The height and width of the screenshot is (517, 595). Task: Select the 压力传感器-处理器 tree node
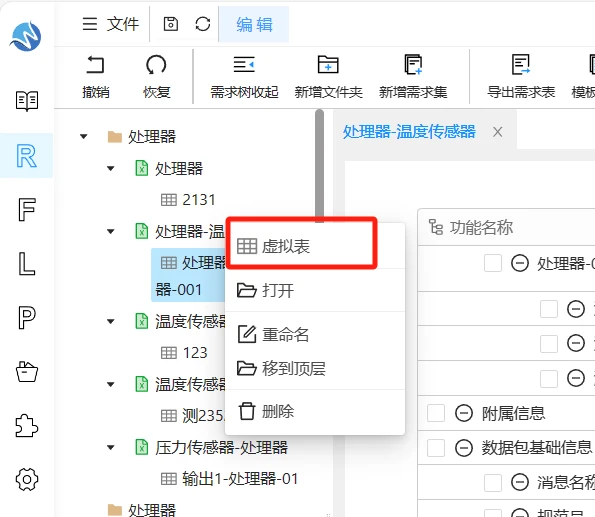221,448
